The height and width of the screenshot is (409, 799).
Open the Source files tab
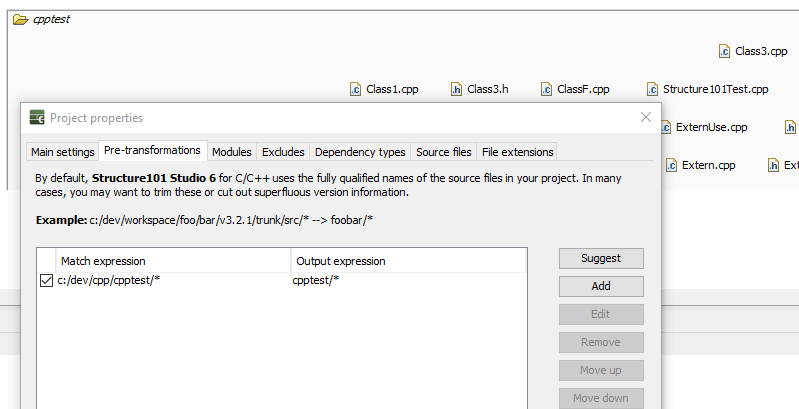click(443, 152)
